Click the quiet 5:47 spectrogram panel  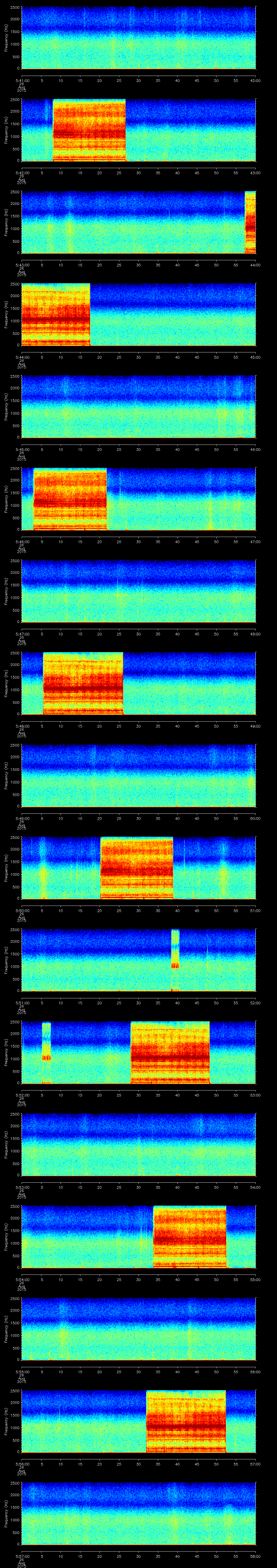pos(138,590)
